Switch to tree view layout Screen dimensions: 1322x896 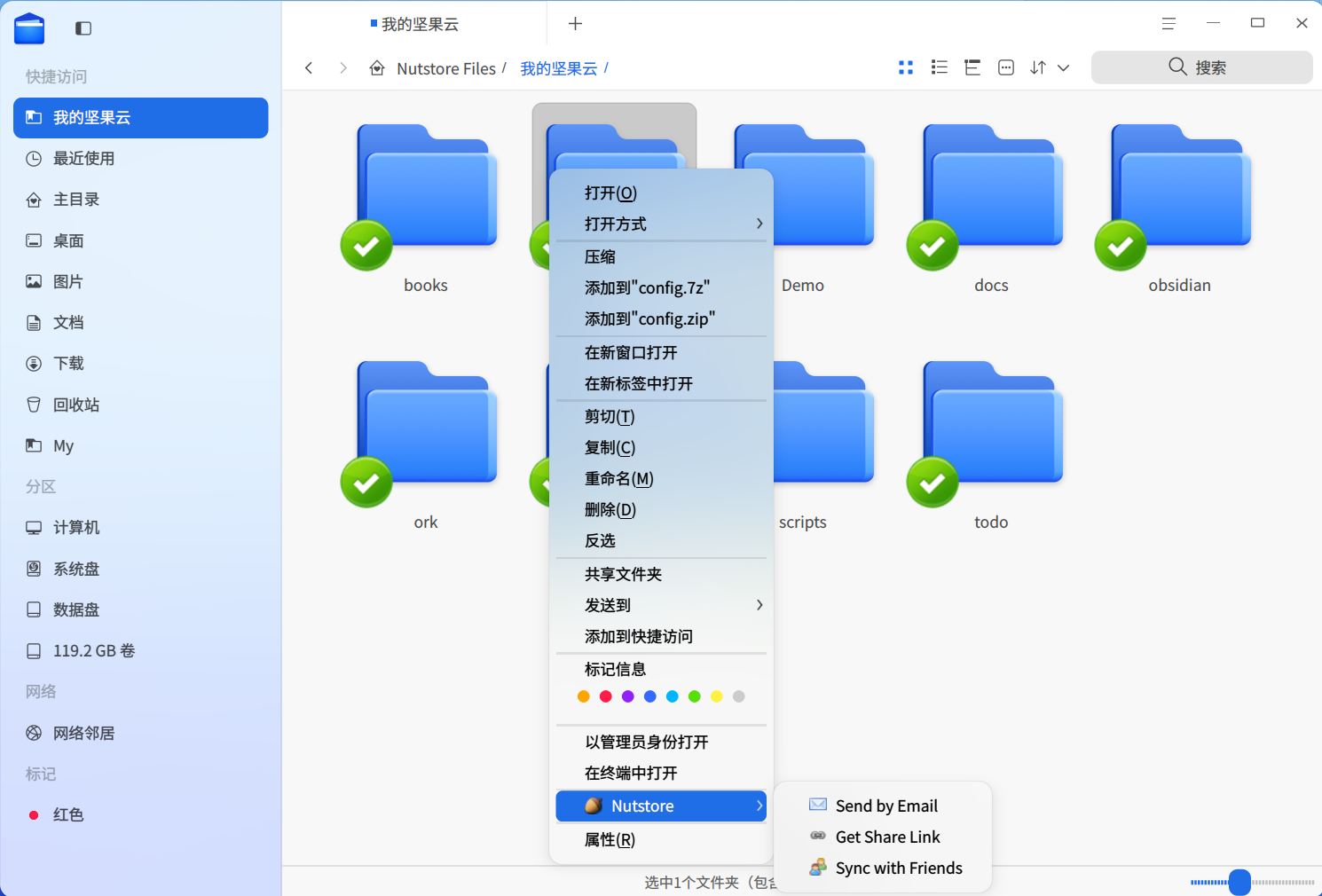coord(972,67)
